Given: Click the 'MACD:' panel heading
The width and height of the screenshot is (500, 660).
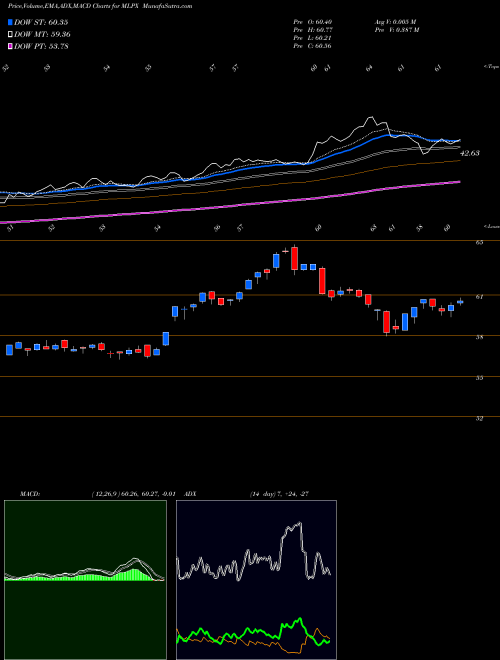Looking at the screenshot, I should (x=30, y=494).
